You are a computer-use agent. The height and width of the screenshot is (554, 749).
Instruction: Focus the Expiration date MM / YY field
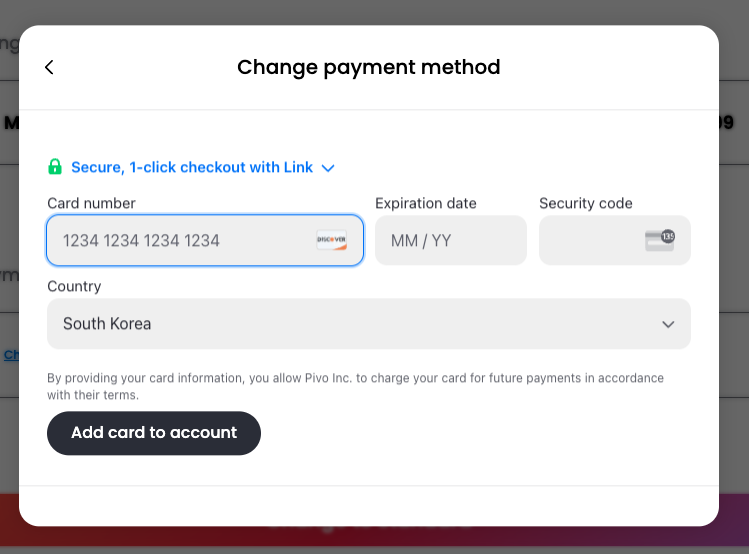coord(451,240)
